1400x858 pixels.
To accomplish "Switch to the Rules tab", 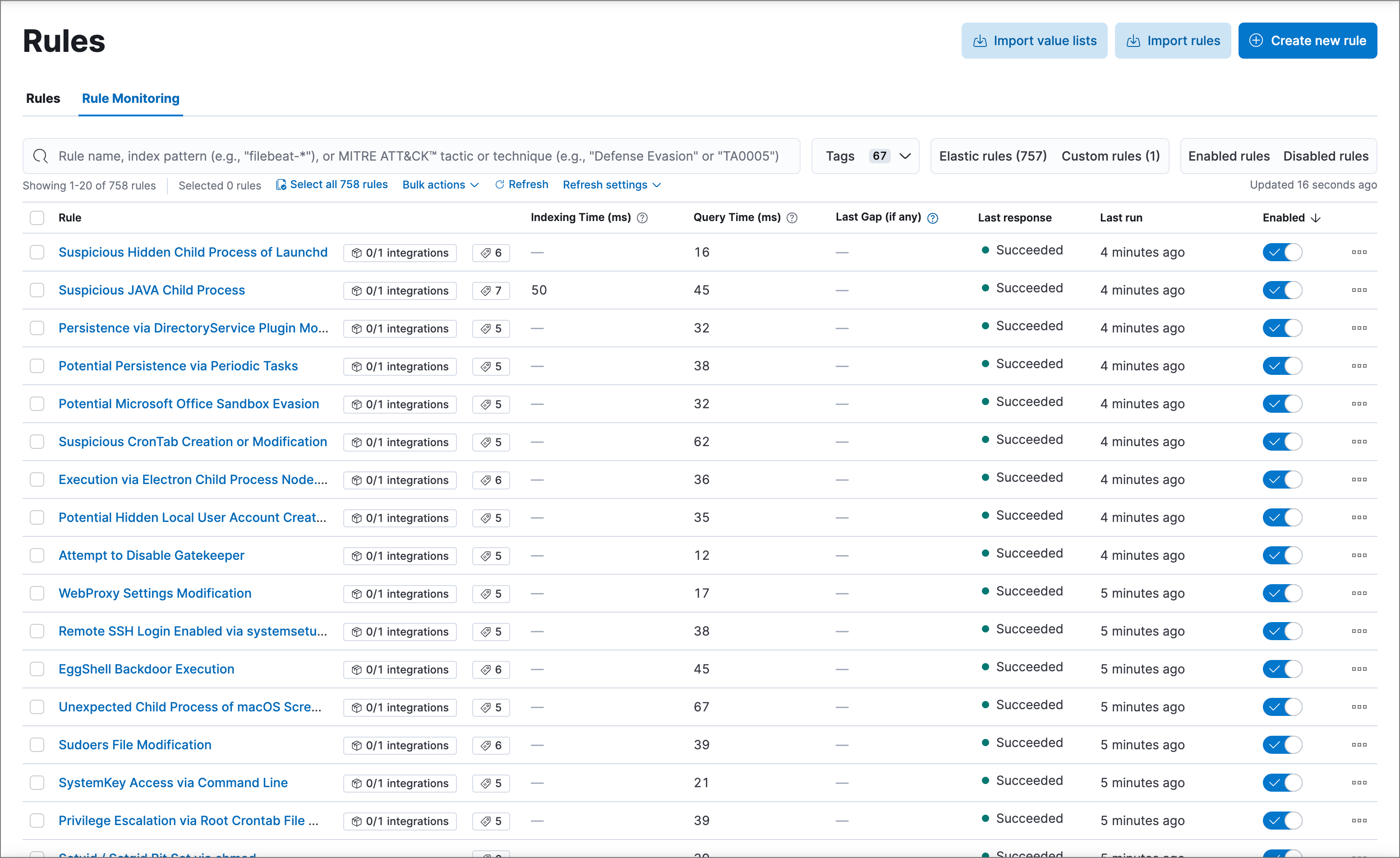I will (x=43, y=98).
